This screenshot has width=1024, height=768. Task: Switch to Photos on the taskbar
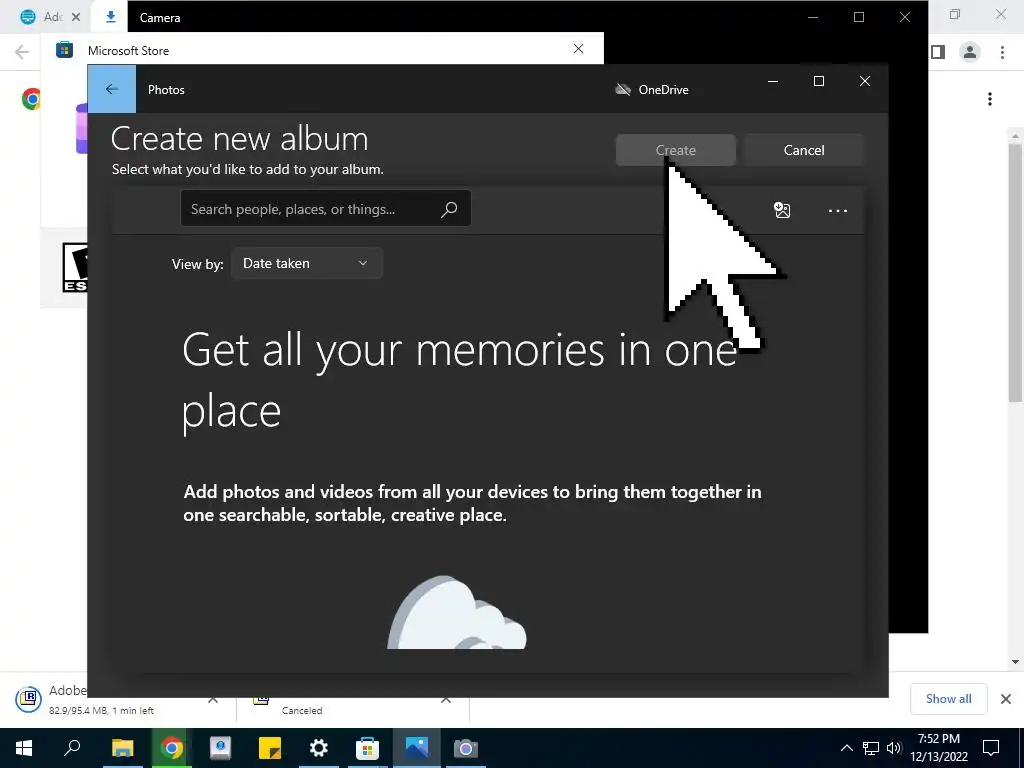tap(417, 748)
